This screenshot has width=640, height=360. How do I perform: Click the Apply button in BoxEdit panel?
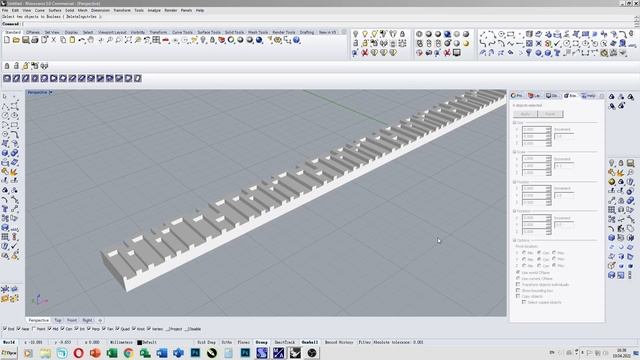[x=525, y=114]
